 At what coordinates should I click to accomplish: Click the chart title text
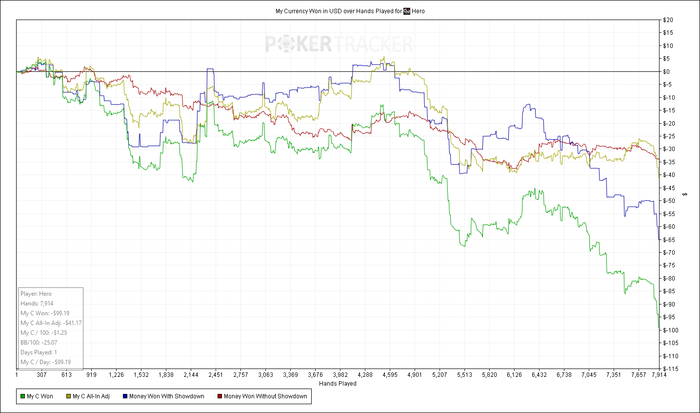350,11
